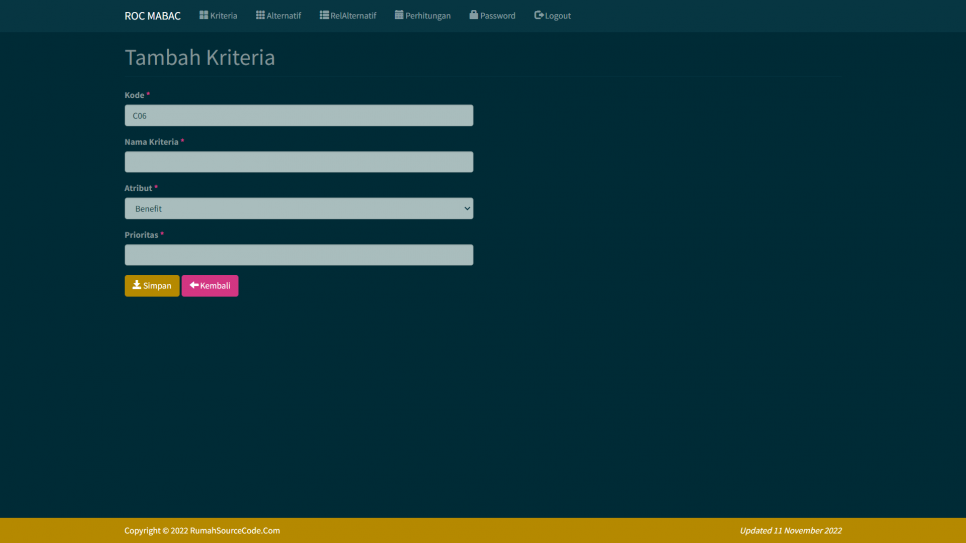966x543 pixels.
Task: Select the Prioritas input box
Action: [298, 255]
